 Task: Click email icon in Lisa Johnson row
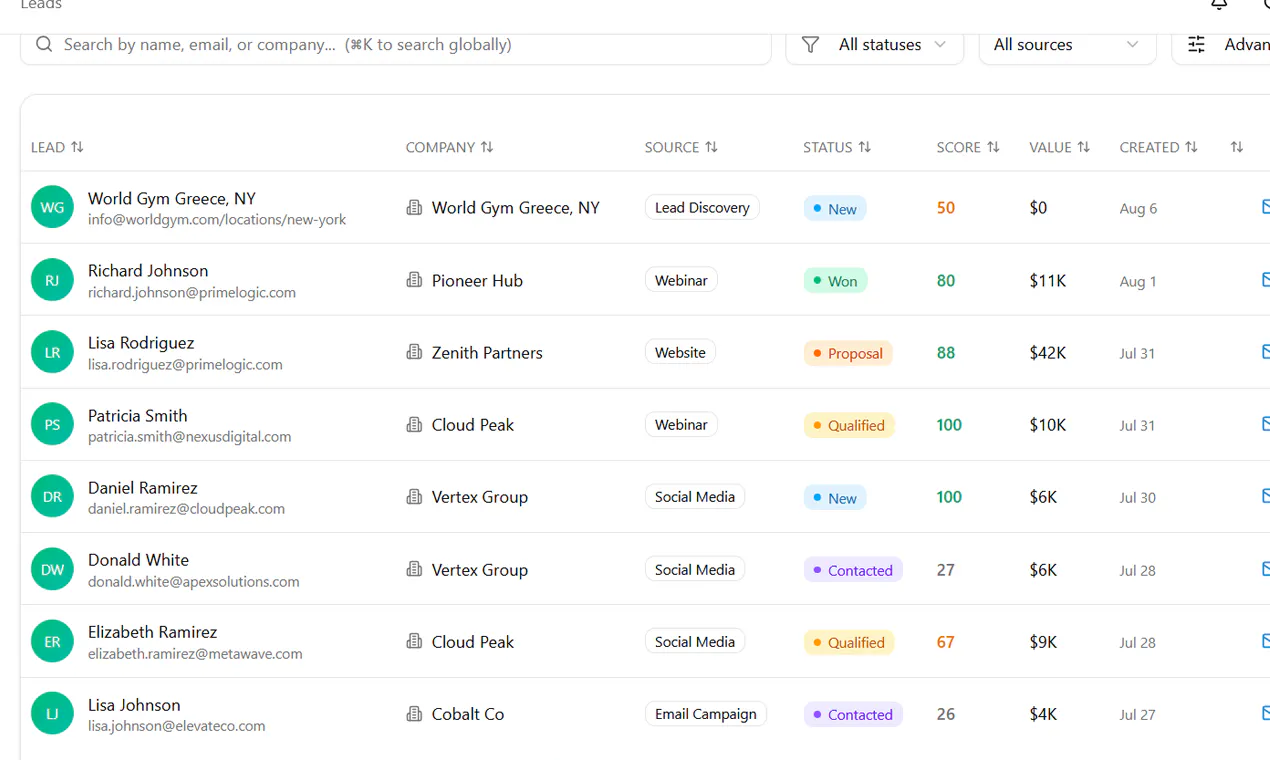[x=1265, y=714]
